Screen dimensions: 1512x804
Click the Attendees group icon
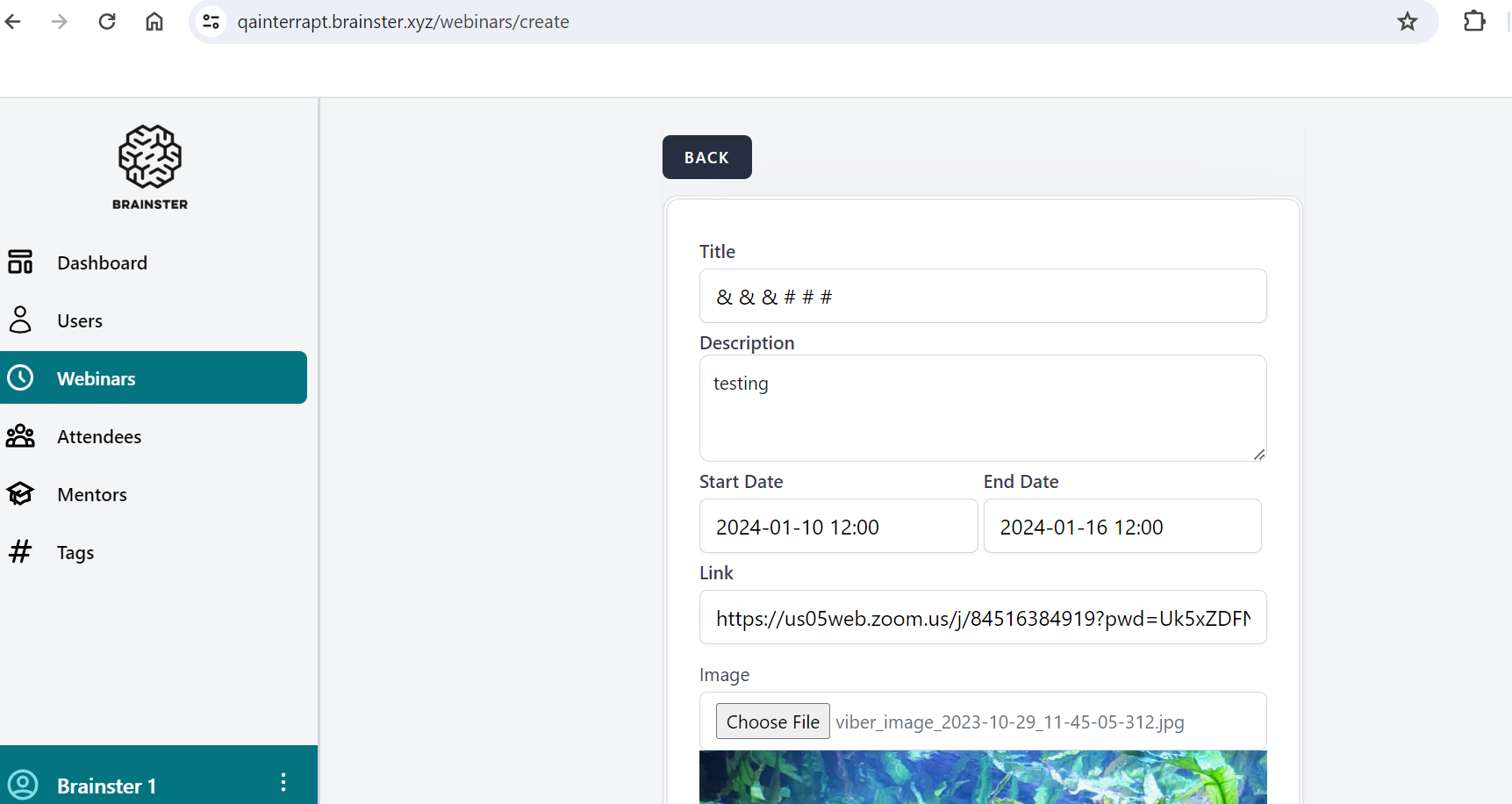[x=20, y=436]
